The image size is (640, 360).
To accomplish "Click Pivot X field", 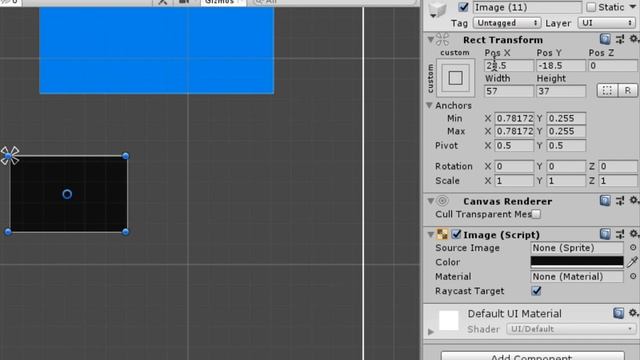I will click(514, 145).
